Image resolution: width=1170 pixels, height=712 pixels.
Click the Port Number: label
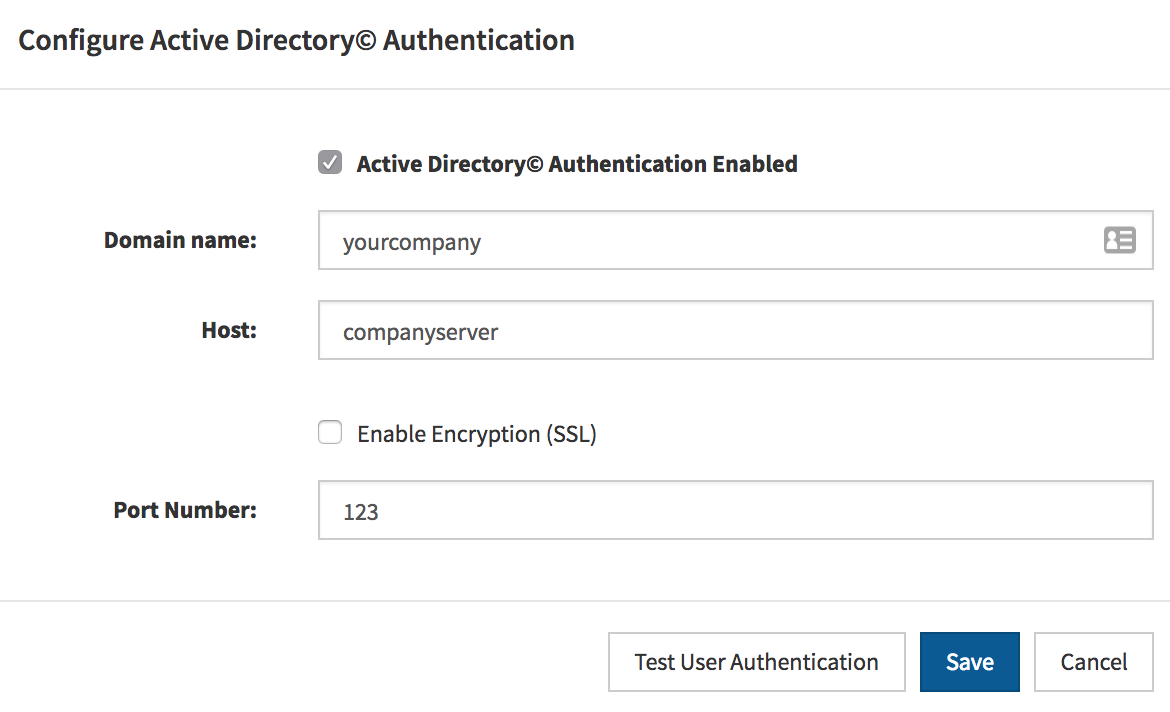tap(185, 510)
